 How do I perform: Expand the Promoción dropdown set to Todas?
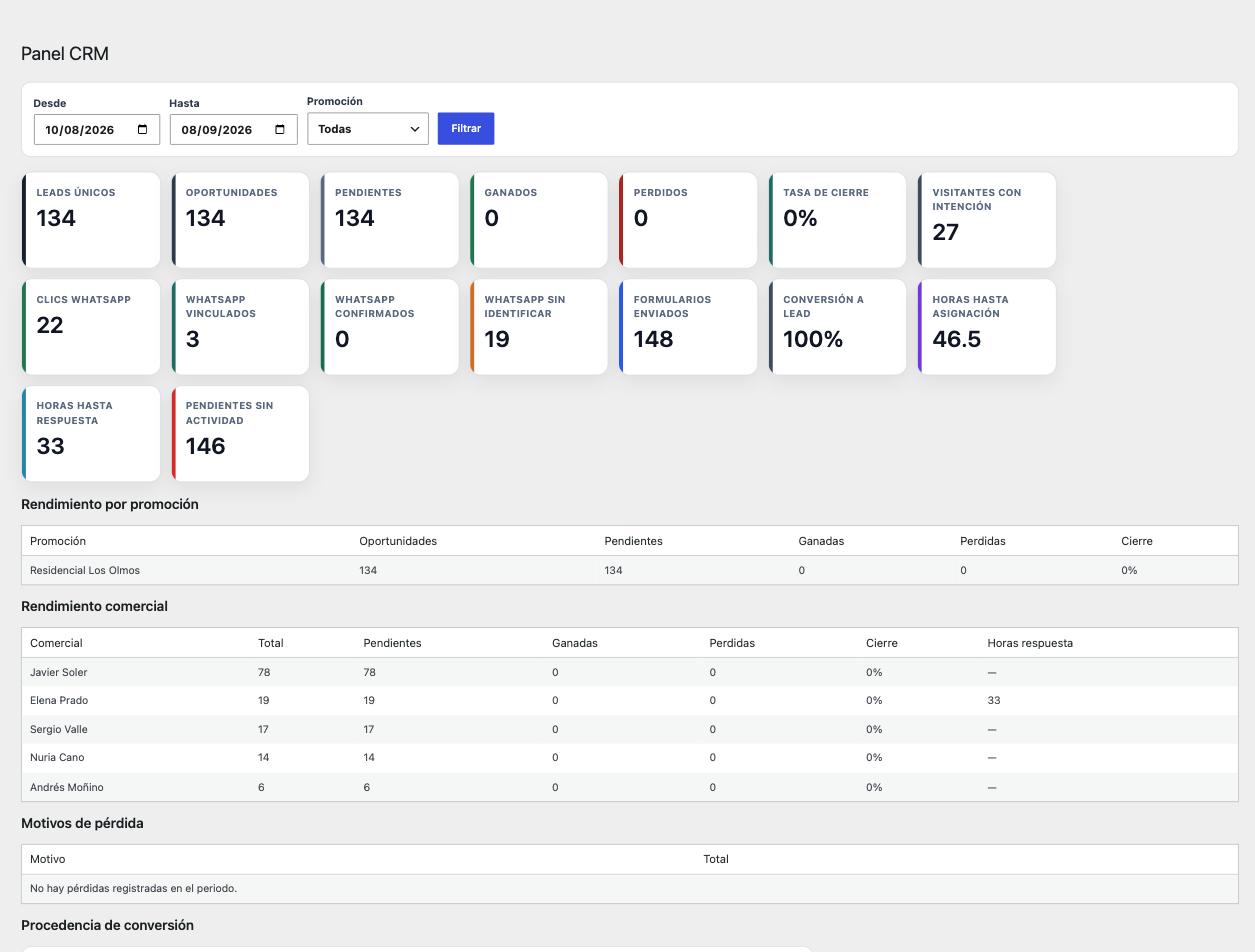click(x=368, y=129)
